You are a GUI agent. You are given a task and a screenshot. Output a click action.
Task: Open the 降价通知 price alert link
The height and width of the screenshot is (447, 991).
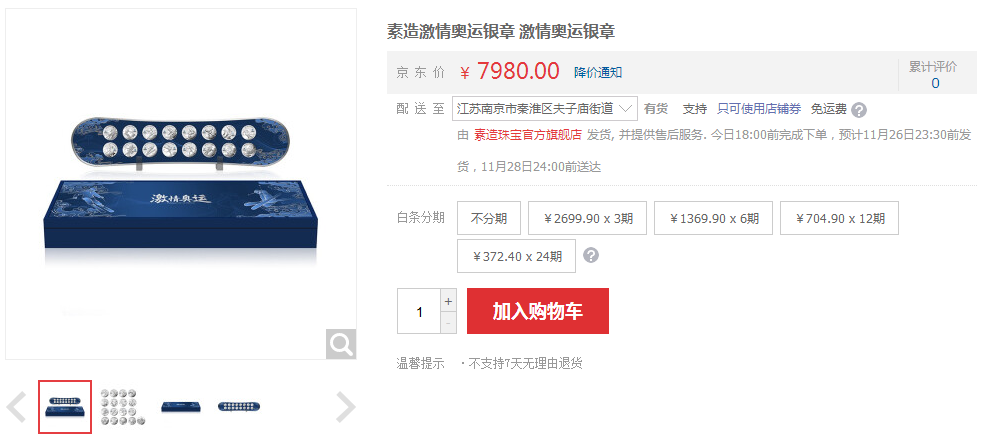[x=598, y=72]
